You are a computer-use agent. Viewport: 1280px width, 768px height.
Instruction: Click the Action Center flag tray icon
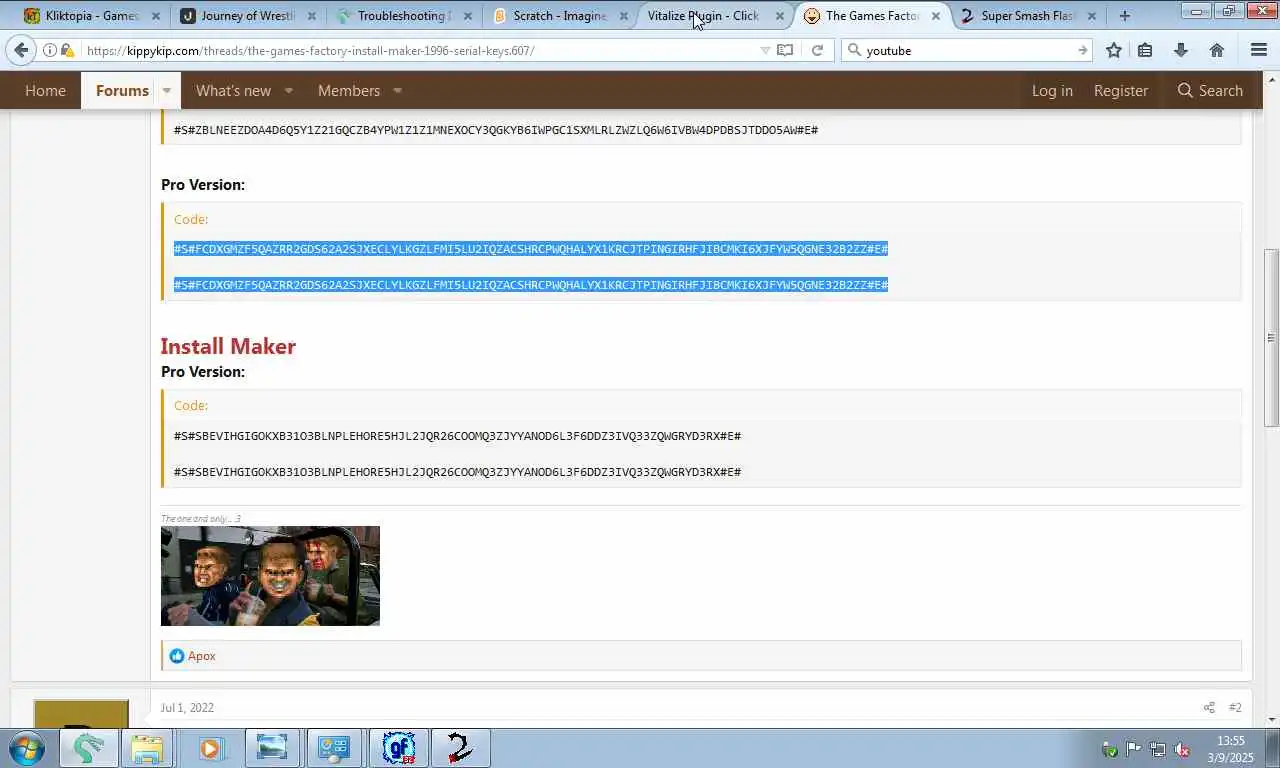pos(1133,749)
